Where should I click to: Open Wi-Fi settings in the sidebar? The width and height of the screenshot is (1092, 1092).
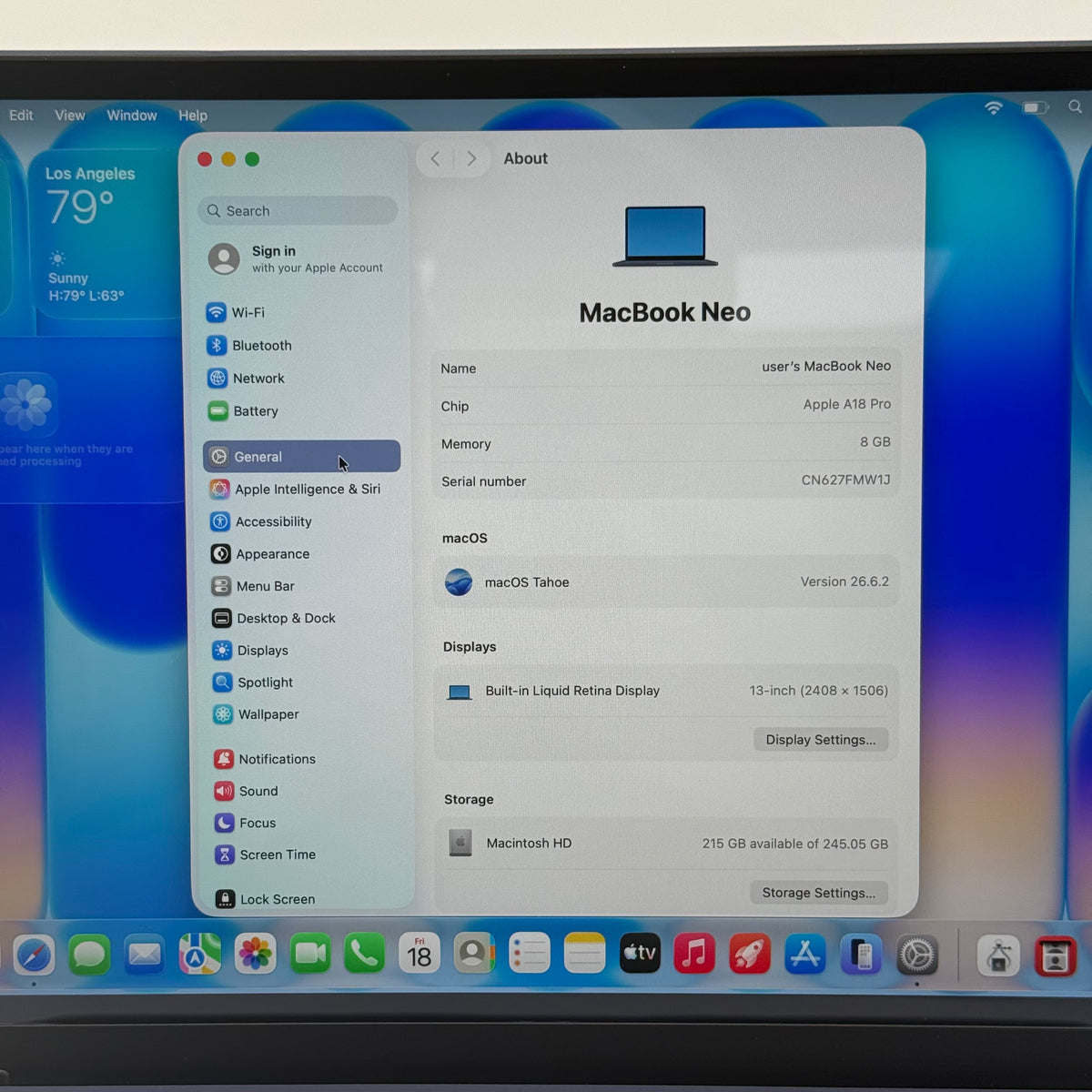[x=236, y=312]
